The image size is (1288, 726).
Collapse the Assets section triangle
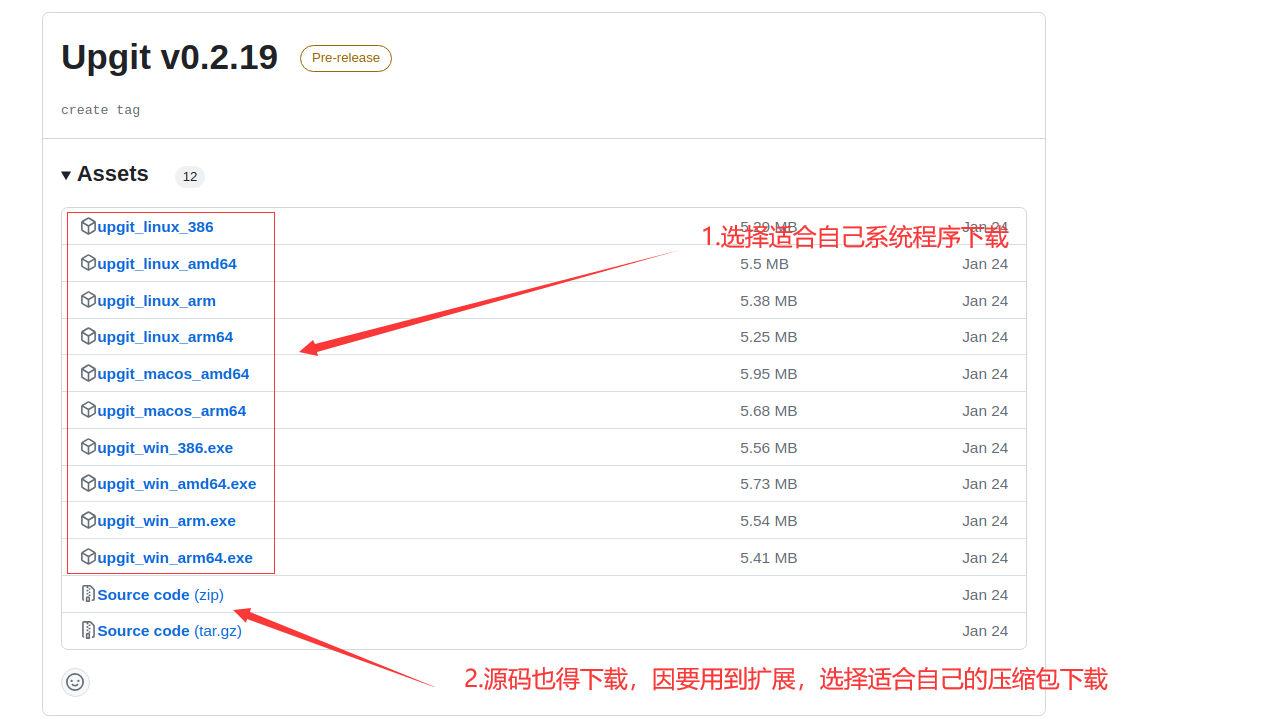[x=66, y=175]
